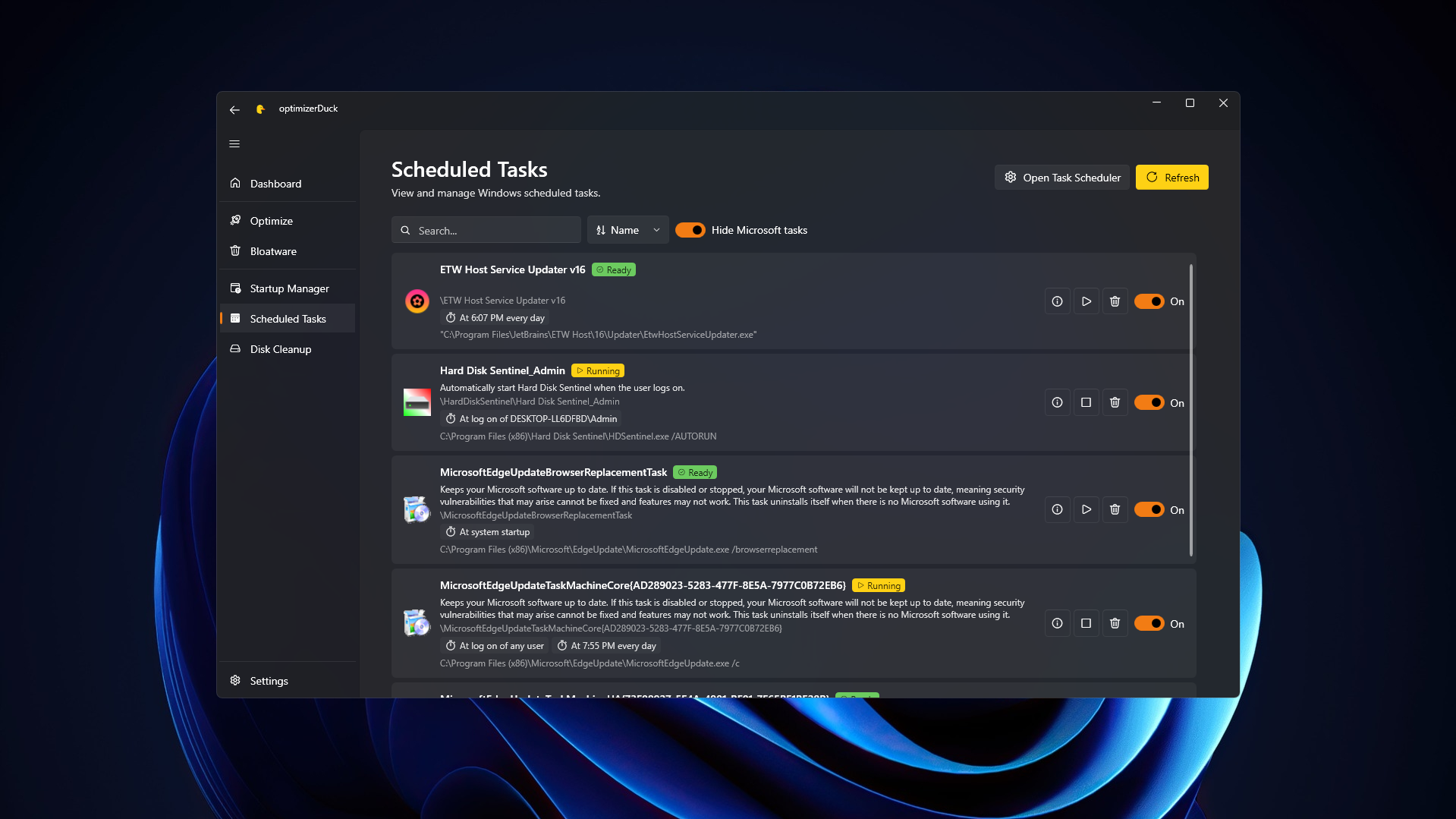Click the Running badge on Hard Disk Sentinel_Admin

598,371
